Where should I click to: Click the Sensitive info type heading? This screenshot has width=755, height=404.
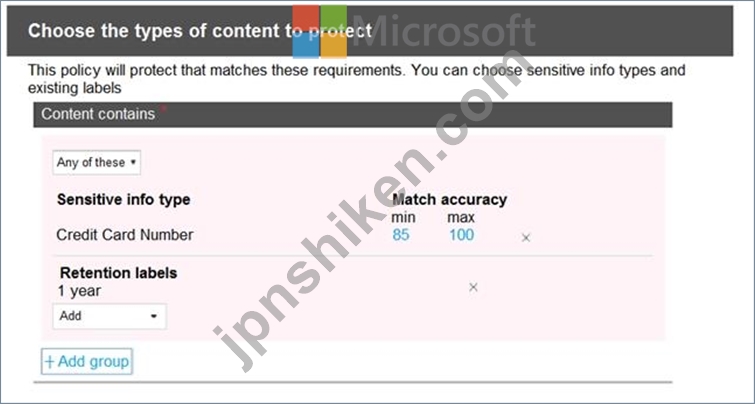coord(123,199)
